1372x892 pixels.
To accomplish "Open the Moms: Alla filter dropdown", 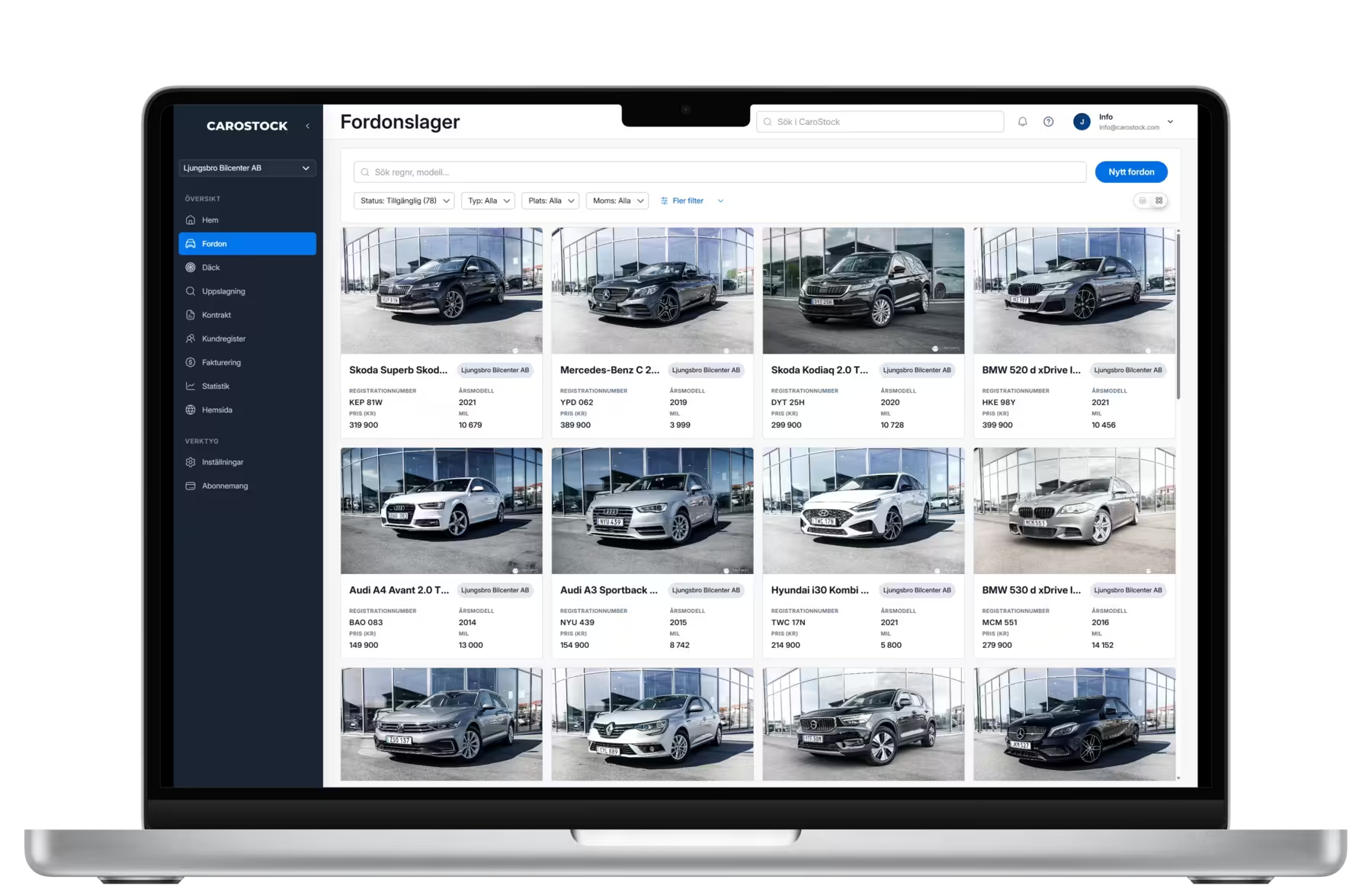I will (617, 201).
